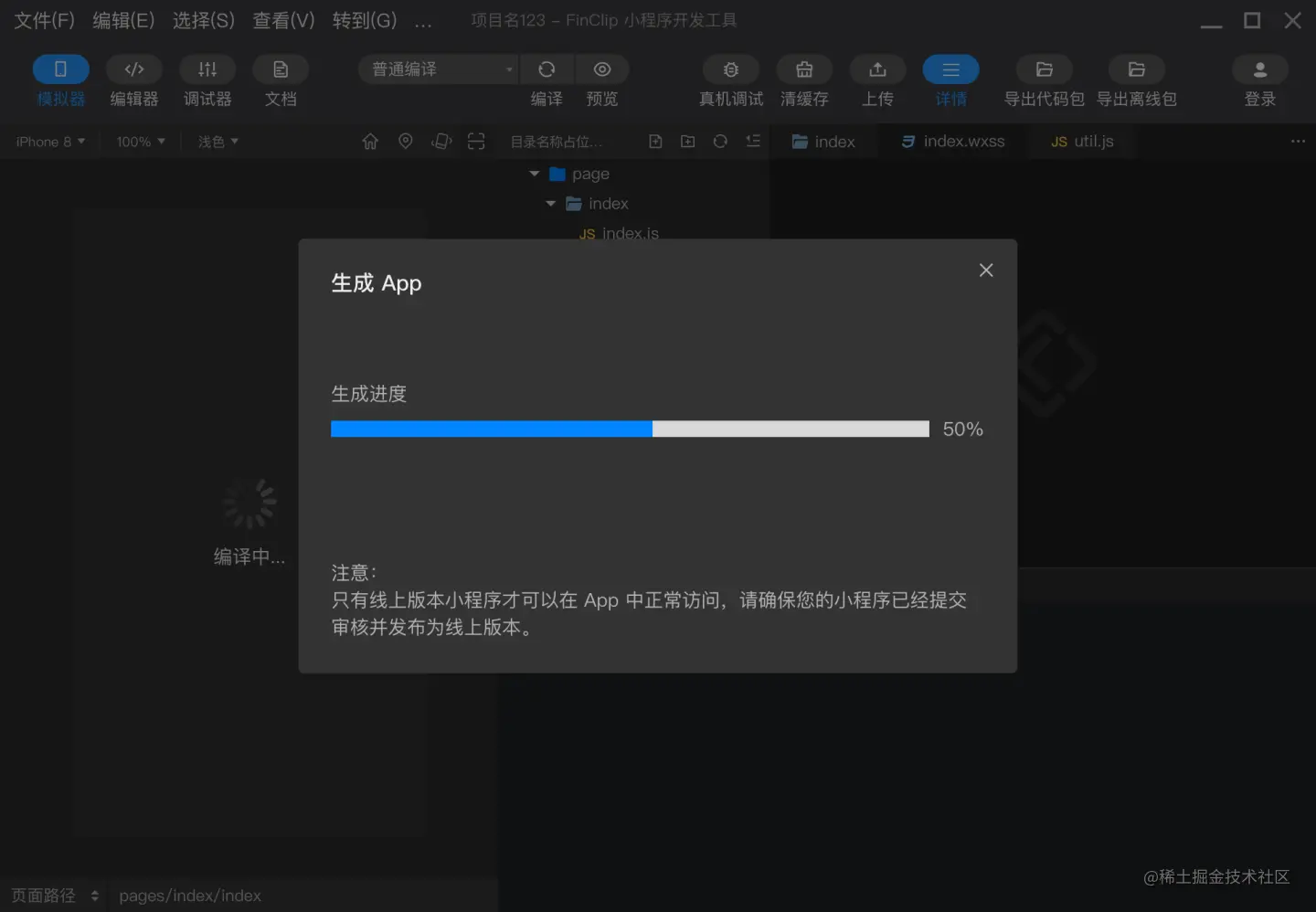Click the simulator home icon
1316x912 pixels.
point(370,142)
